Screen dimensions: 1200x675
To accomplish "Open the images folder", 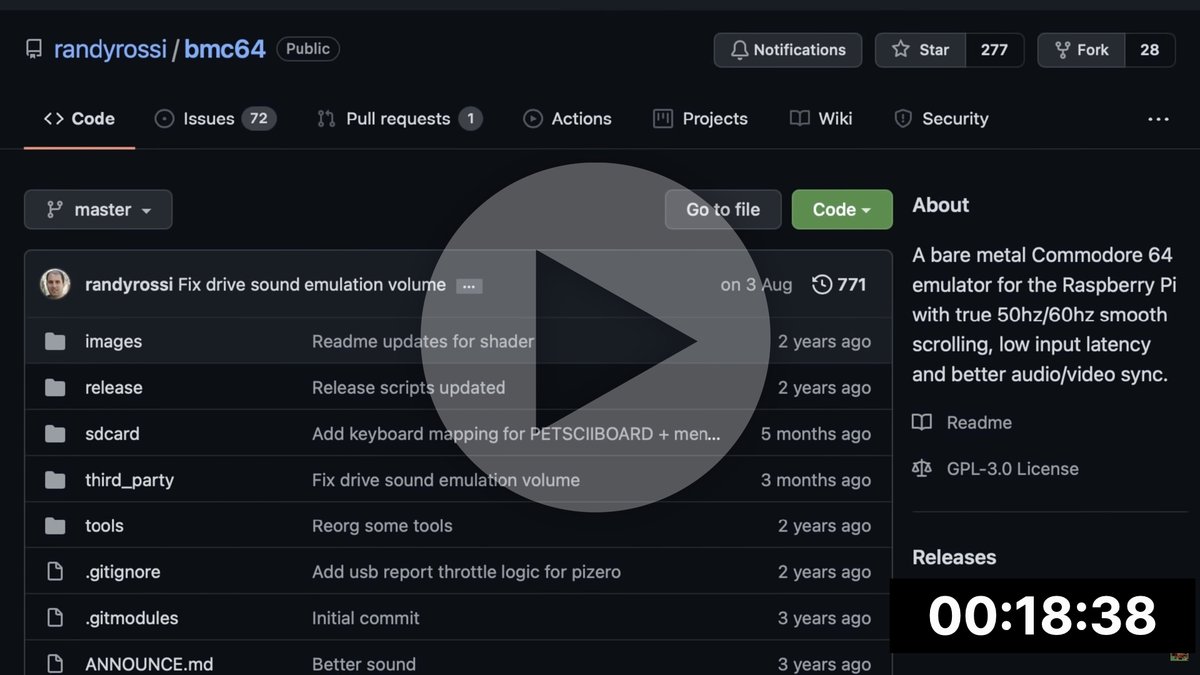I will tap(113, 341).
